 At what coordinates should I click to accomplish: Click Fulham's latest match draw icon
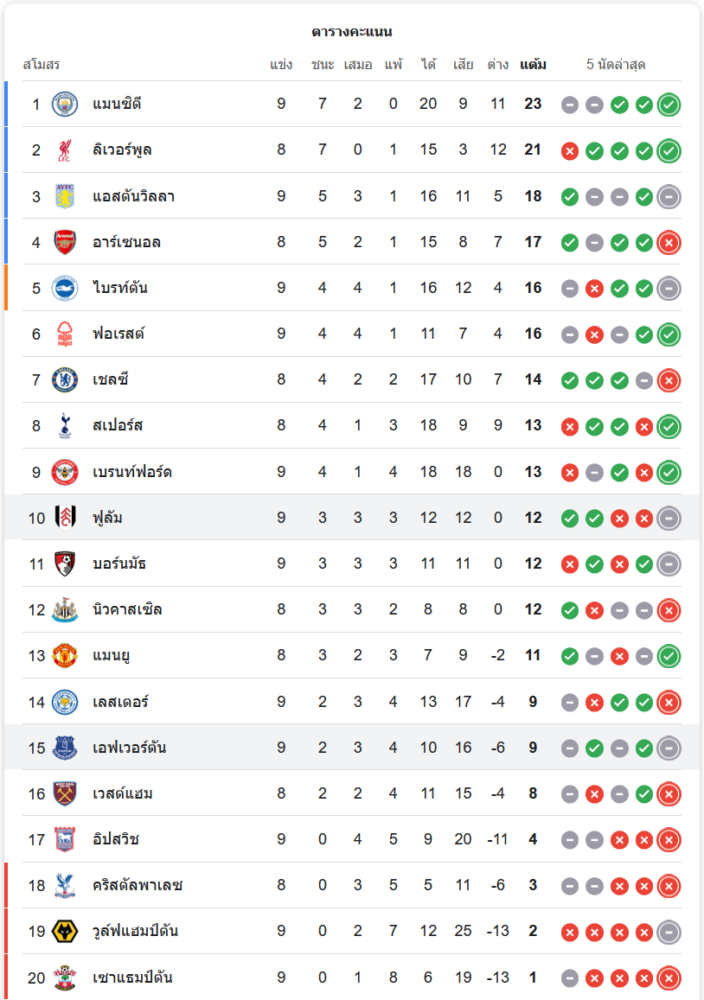pyautogui.click(x=669, y=518)
